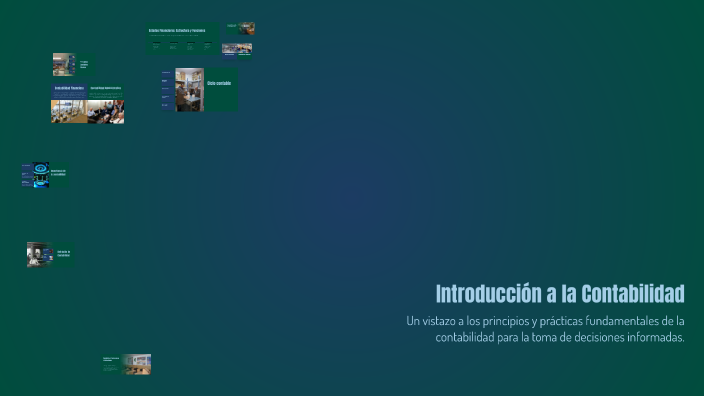
Task: Click the open-plan office photo under Contabilidad Financiera
Action: tap(69, 111)
